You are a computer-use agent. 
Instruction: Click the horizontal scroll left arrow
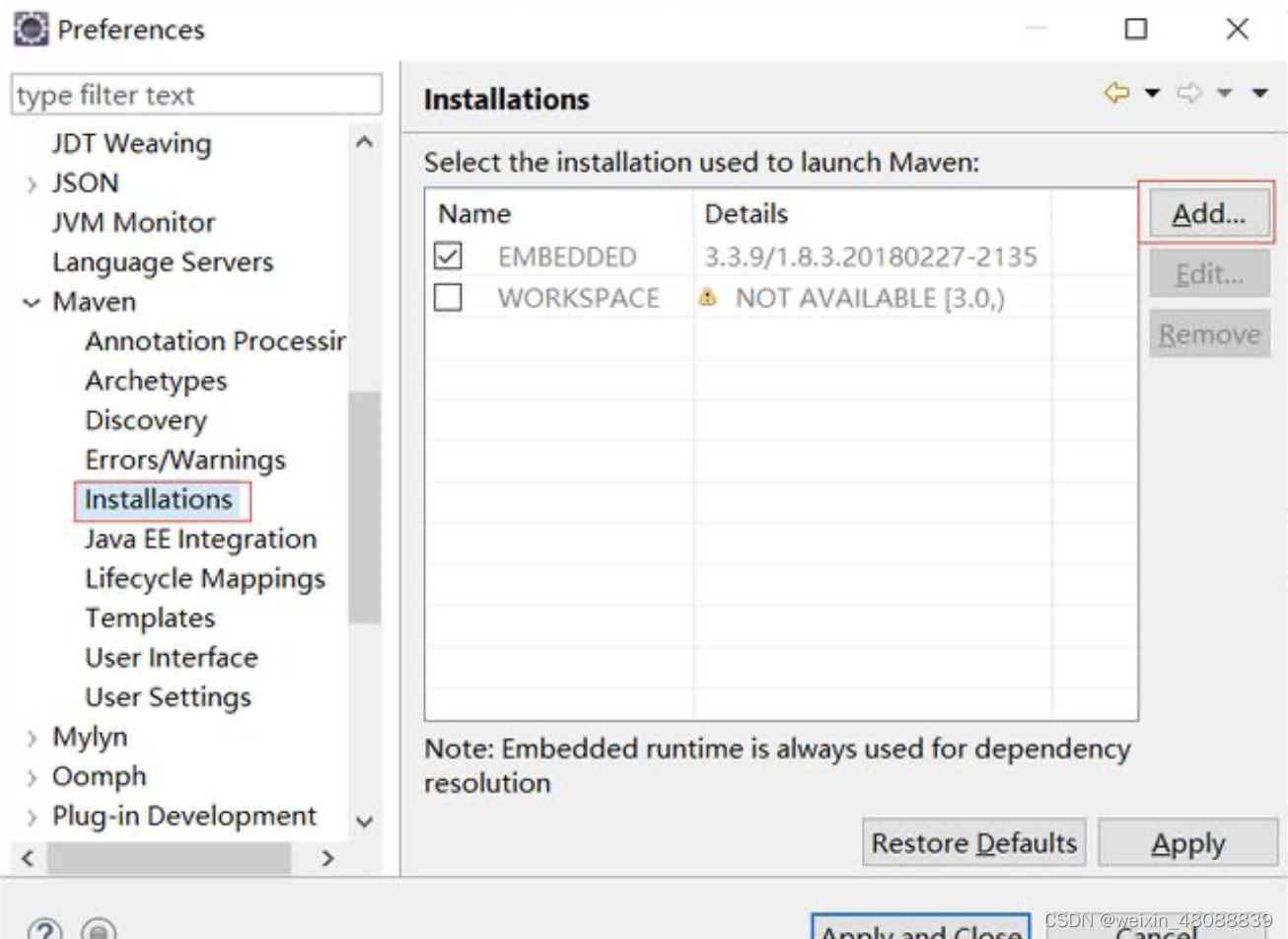click(29, 858)
